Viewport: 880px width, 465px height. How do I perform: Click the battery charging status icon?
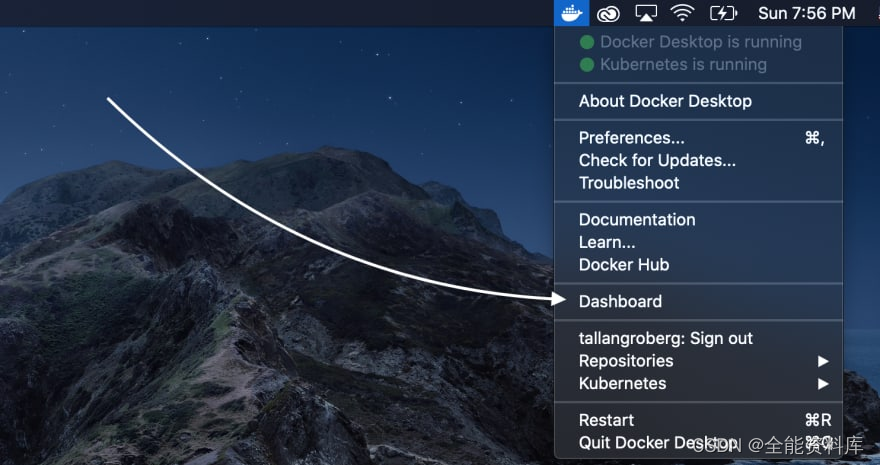(x=723, y=13)
